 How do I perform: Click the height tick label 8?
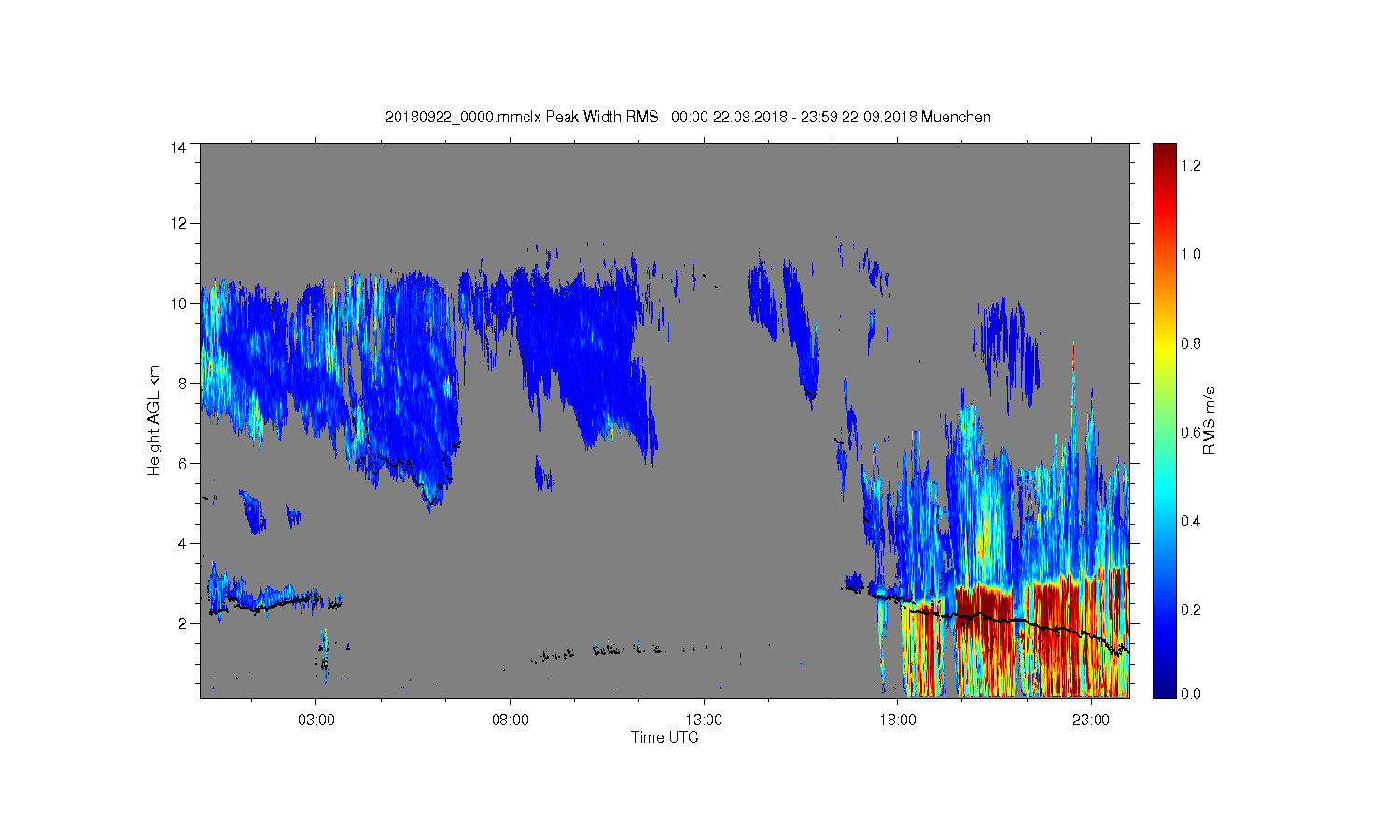coord(183,383)
